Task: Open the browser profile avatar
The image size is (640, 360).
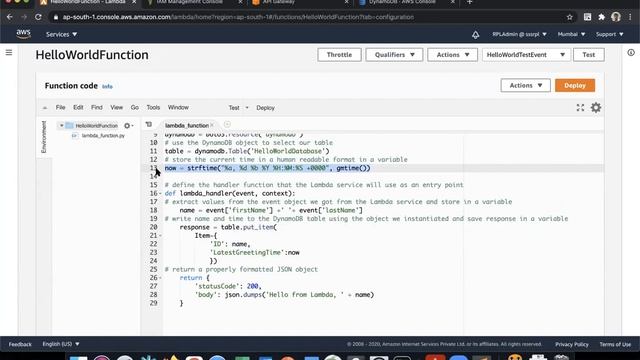Action: (616, 17)
